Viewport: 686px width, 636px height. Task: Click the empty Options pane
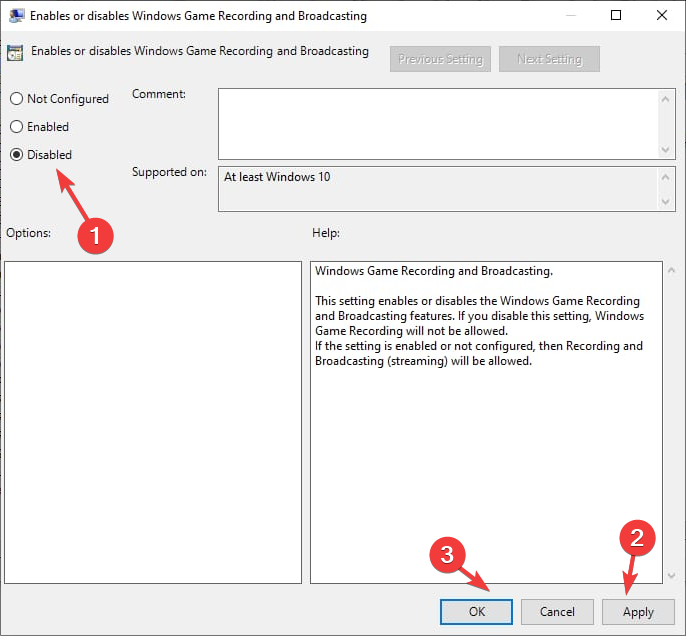[153, 422]
